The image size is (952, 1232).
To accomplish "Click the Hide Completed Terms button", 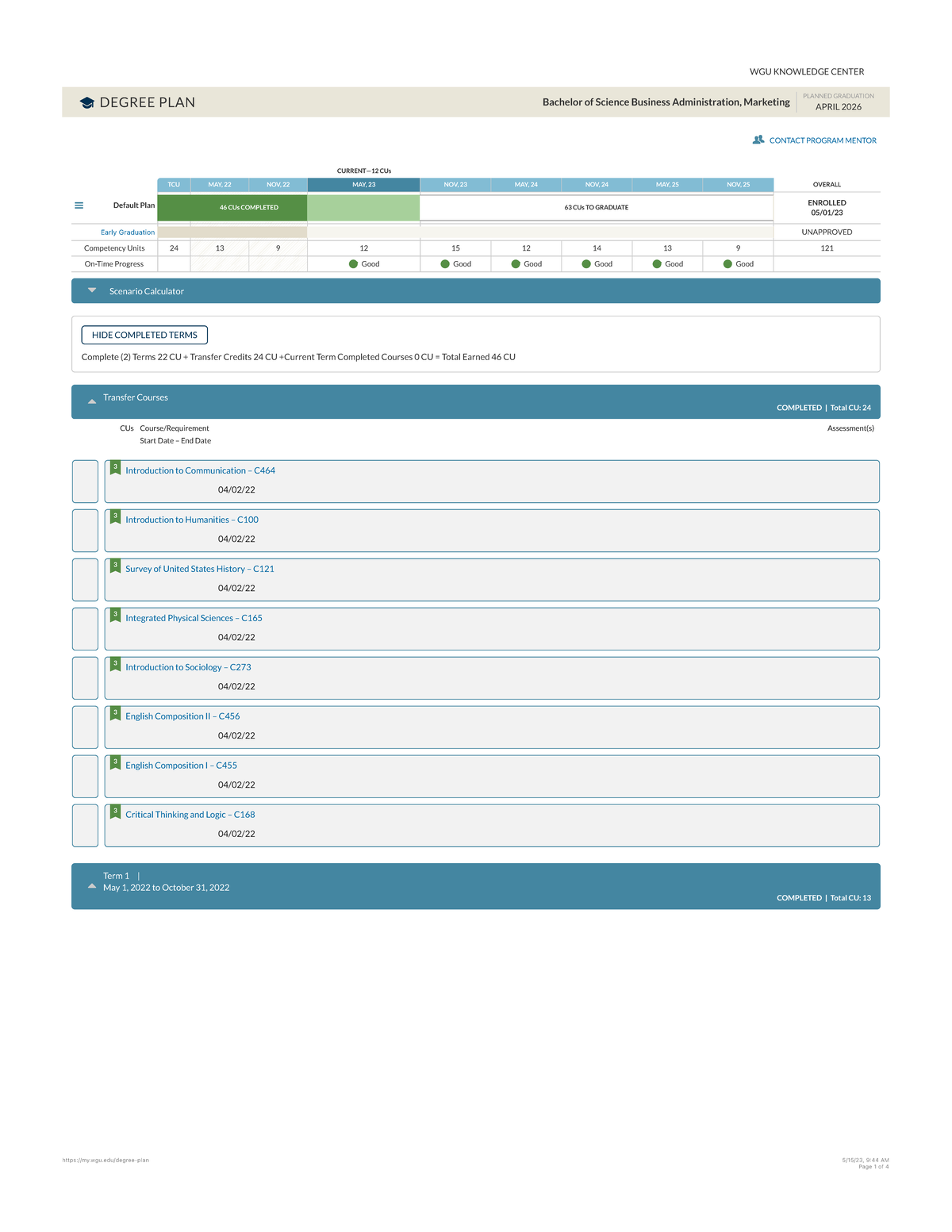I will [144, 335].
